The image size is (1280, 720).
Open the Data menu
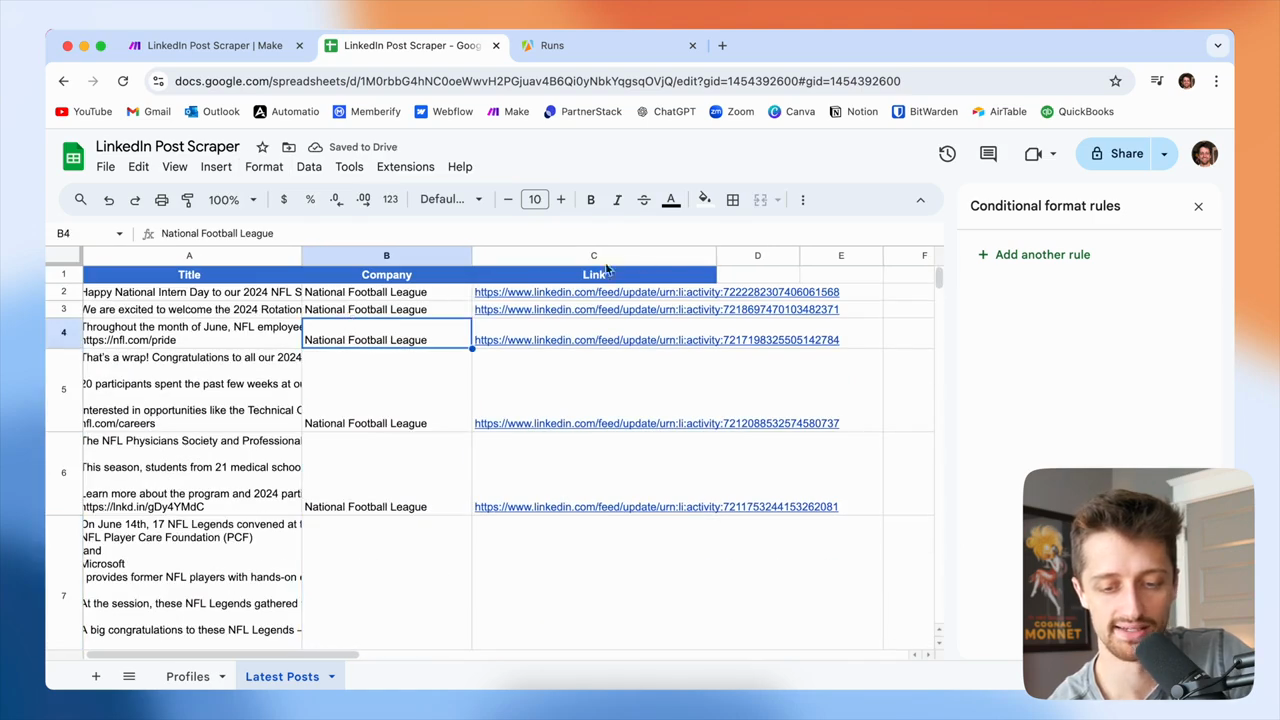pyautogui.click(x=309, y=167)
